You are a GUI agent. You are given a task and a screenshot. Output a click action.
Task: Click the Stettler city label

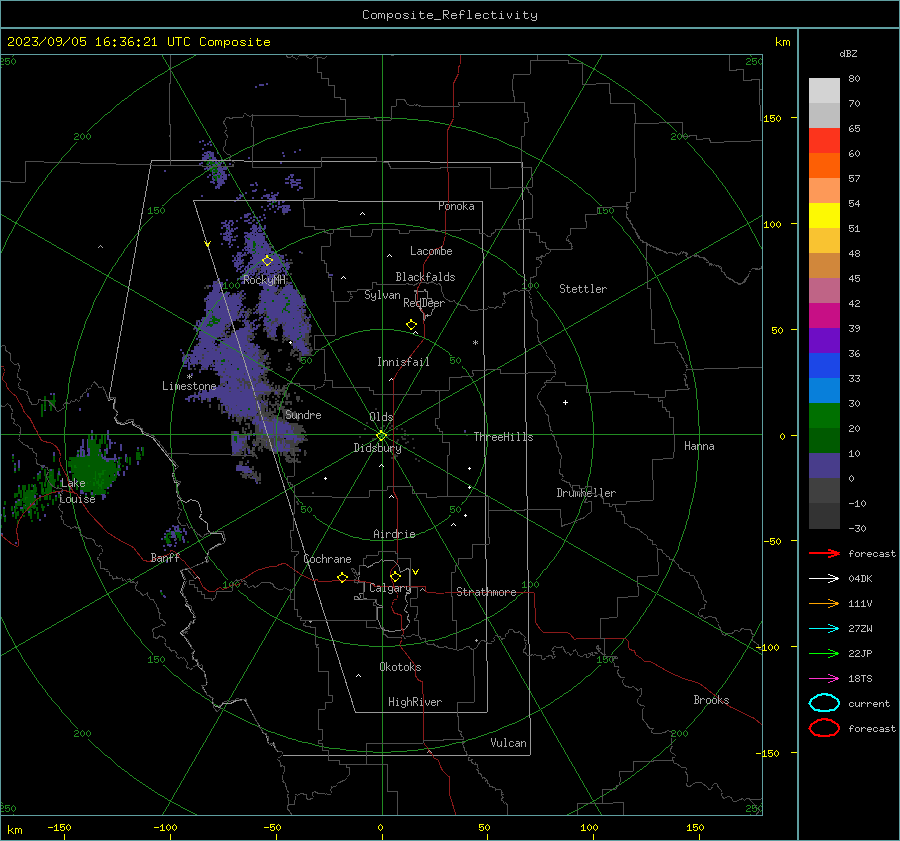tap(583, 289)
